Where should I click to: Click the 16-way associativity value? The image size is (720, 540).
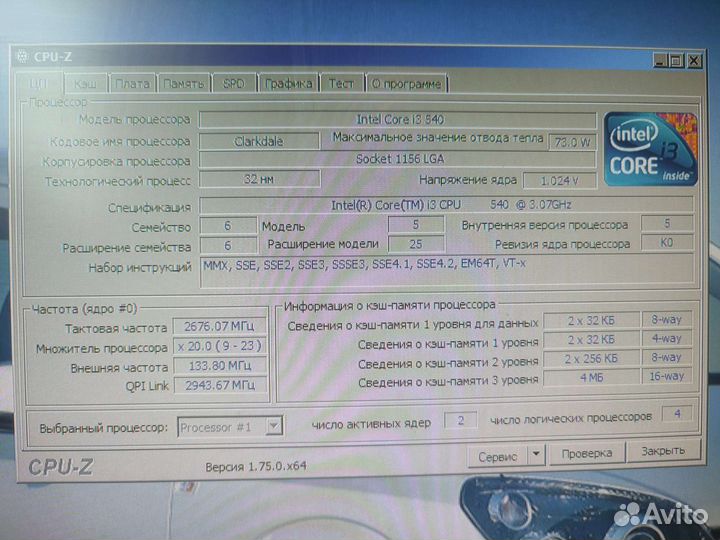(667, 376)
